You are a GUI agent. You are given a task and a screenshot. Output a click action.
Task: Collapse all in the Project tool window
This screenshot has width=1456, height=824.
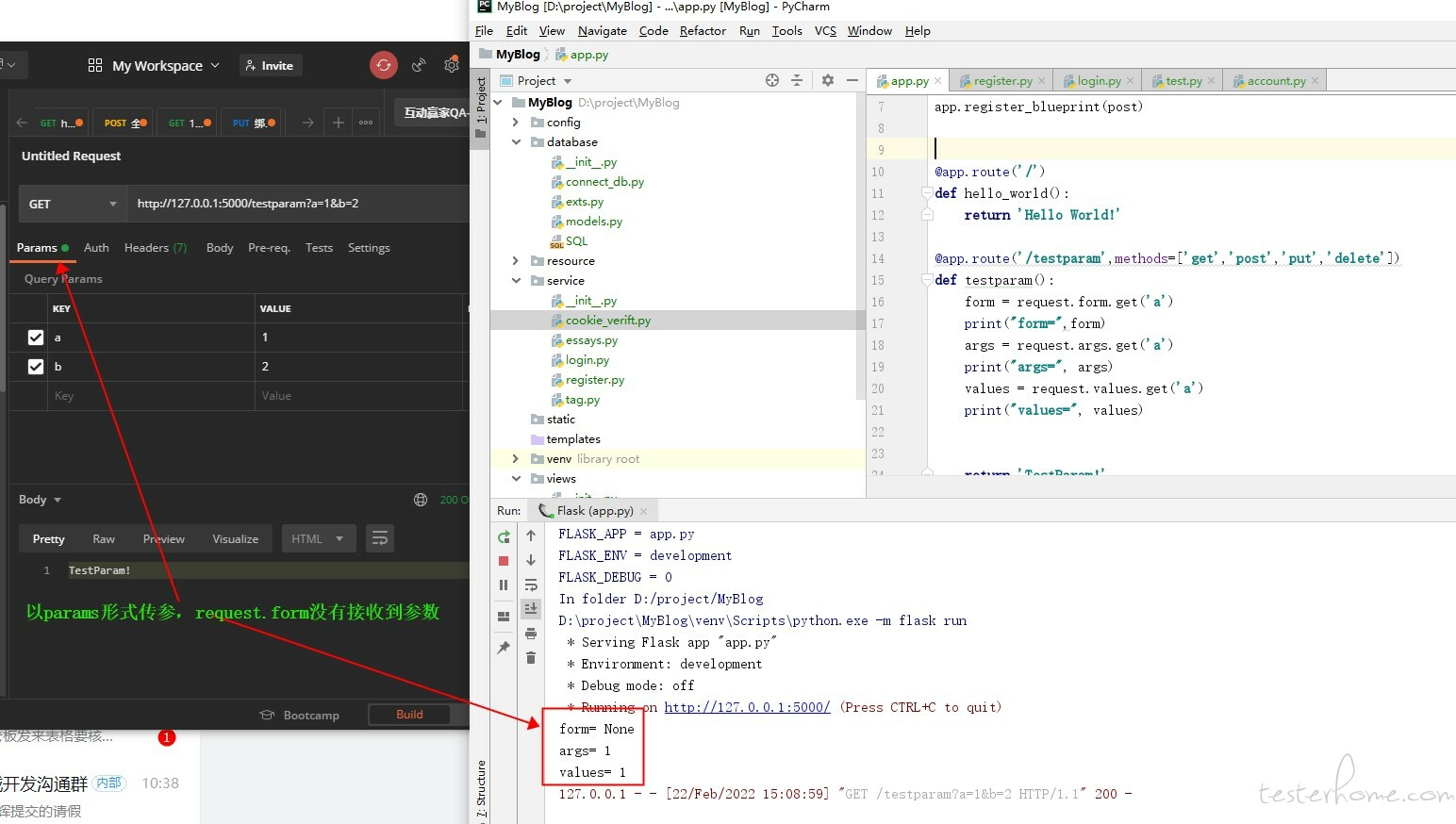pyautogui.click(x=797, y=80)
